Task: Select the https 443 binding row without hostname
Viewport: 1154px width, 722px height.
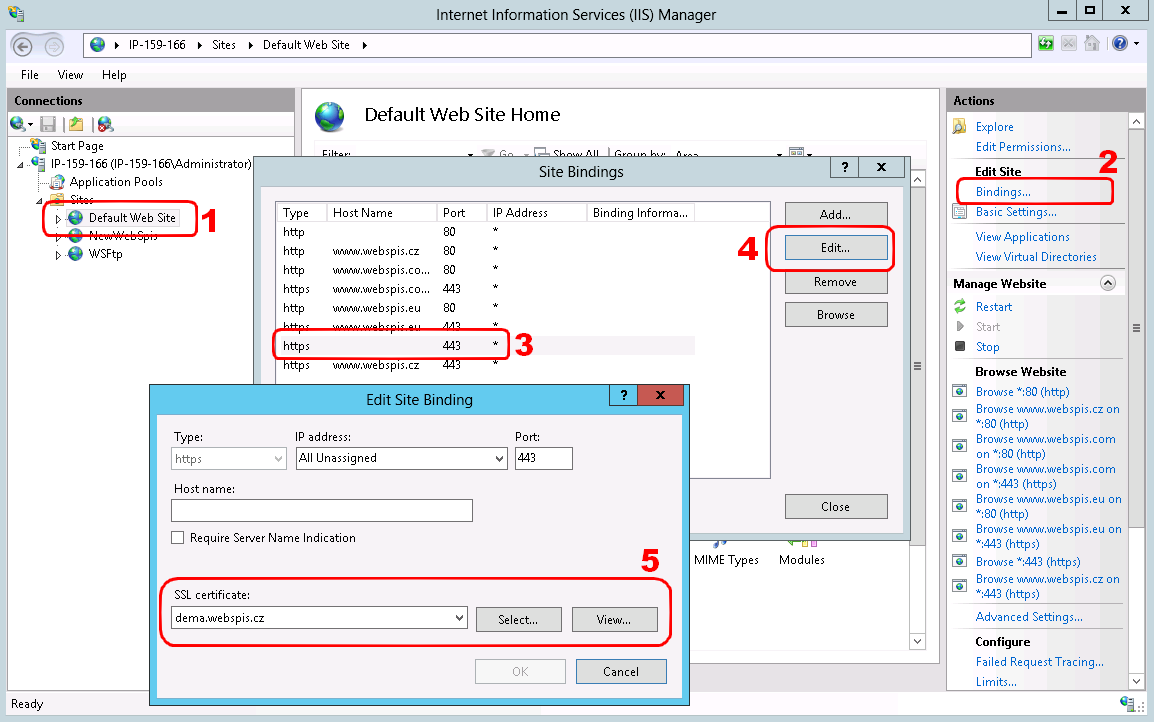Action: [390, 346]
